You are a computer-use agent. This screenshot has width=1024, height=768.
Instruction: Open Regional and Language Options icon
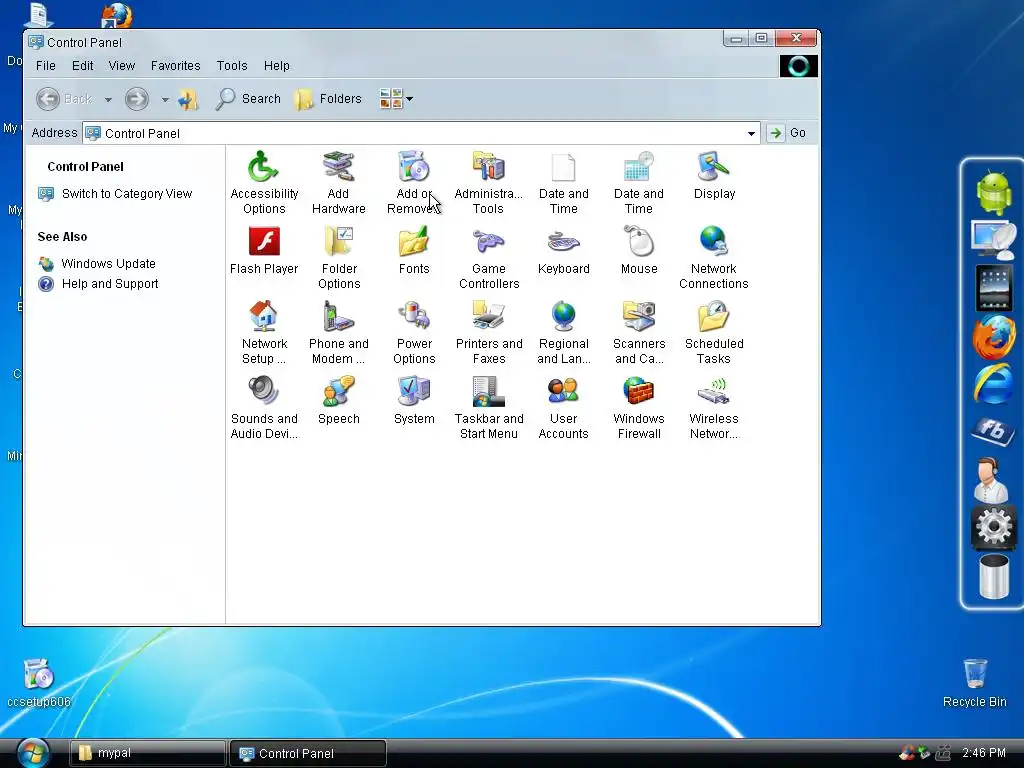pos(564,317)
